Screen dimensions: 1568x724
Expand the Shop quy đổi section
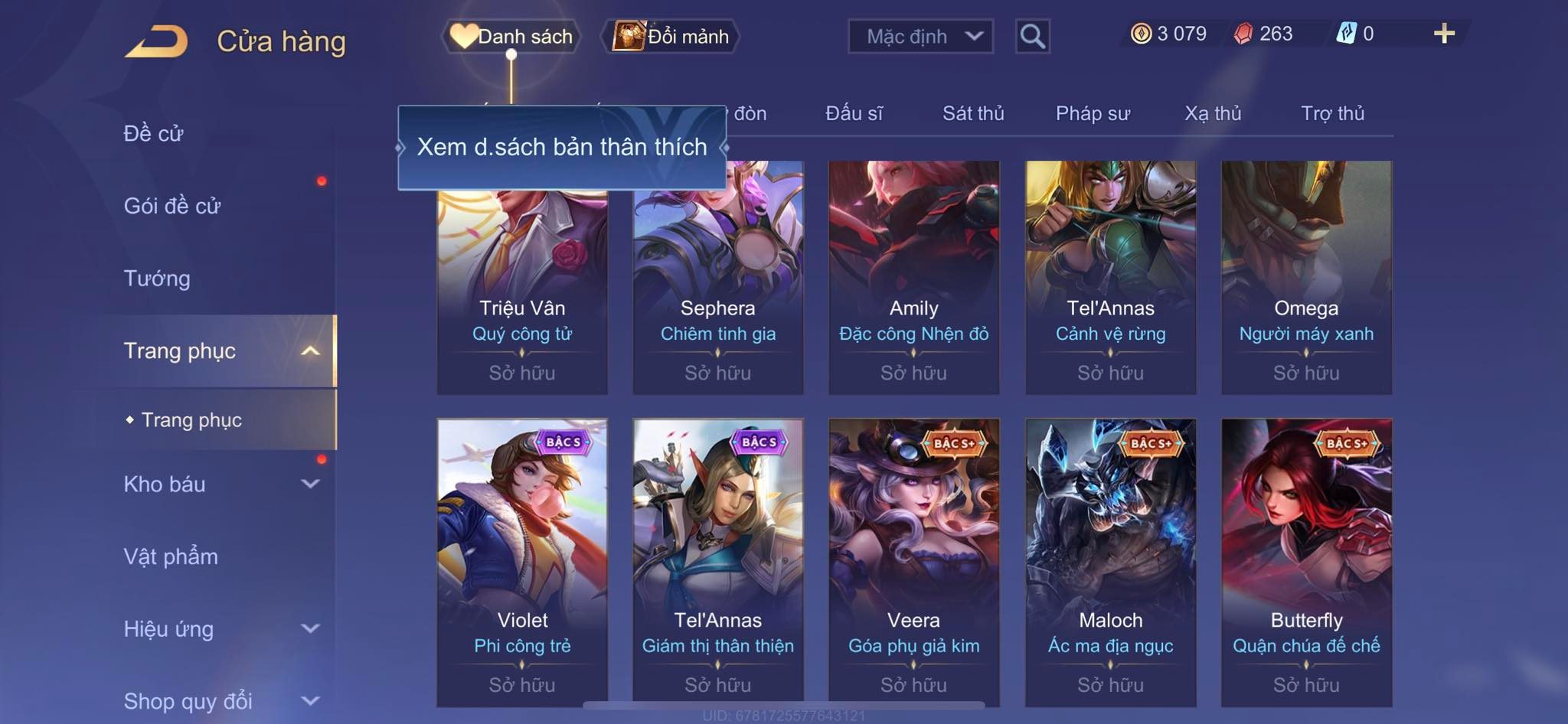[x=310, y=700]
